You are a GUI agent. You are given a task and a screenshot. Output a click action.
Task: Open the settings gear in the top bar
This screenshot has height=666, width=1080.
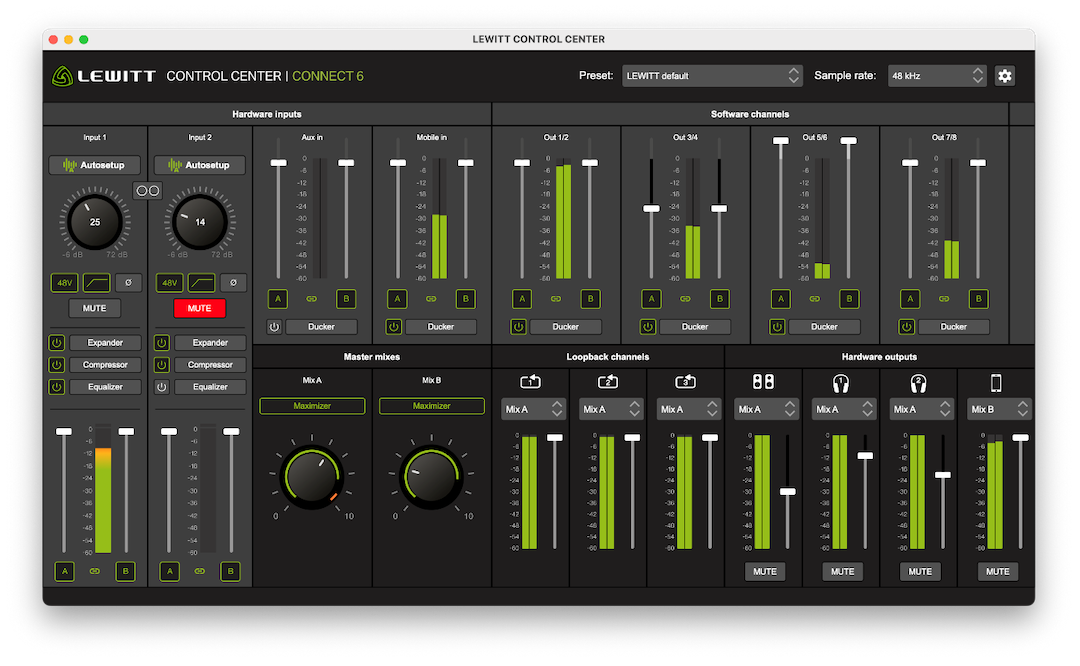pos(1005,75)
